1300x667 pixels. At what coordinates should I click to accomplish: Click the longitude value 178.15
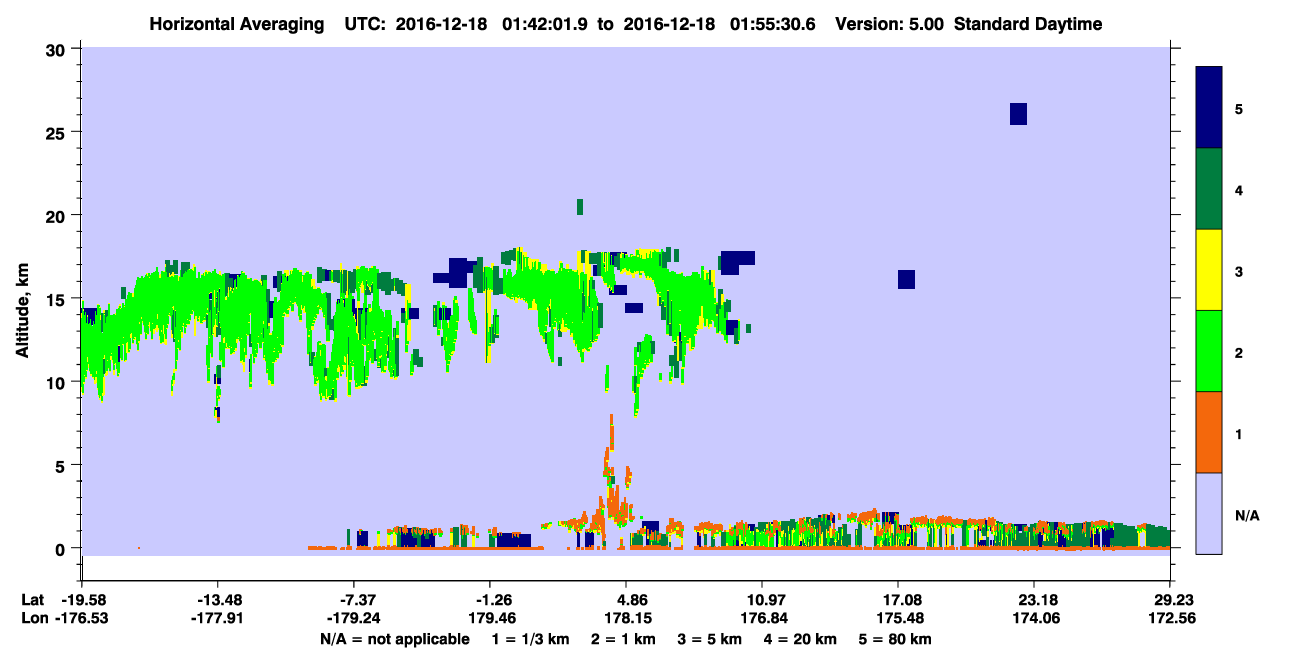[626, 619]
